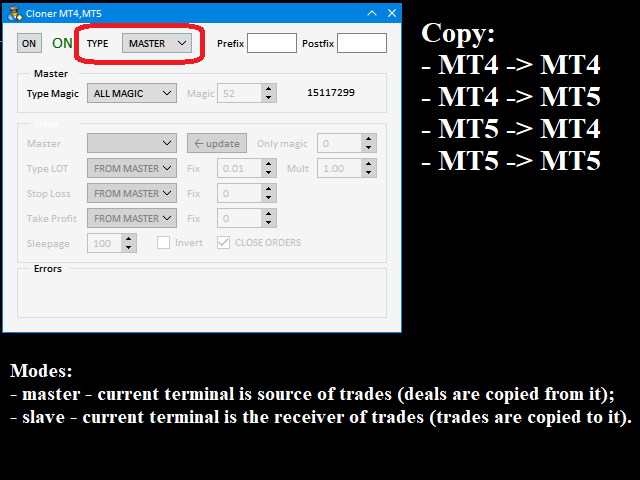Click the Magic number field showing 52
The height and width of the screenshot is (480, 640).
click(239, 93)
